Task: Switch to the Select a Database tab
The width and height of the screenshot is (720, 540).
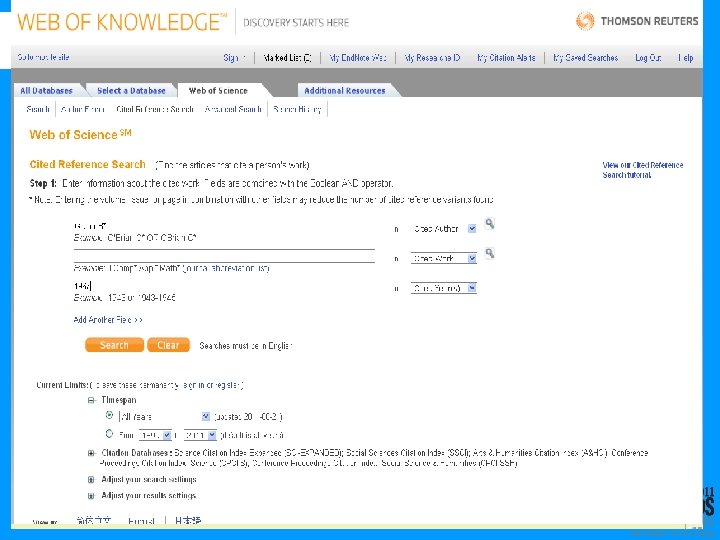Action: (x=131, y=90)
